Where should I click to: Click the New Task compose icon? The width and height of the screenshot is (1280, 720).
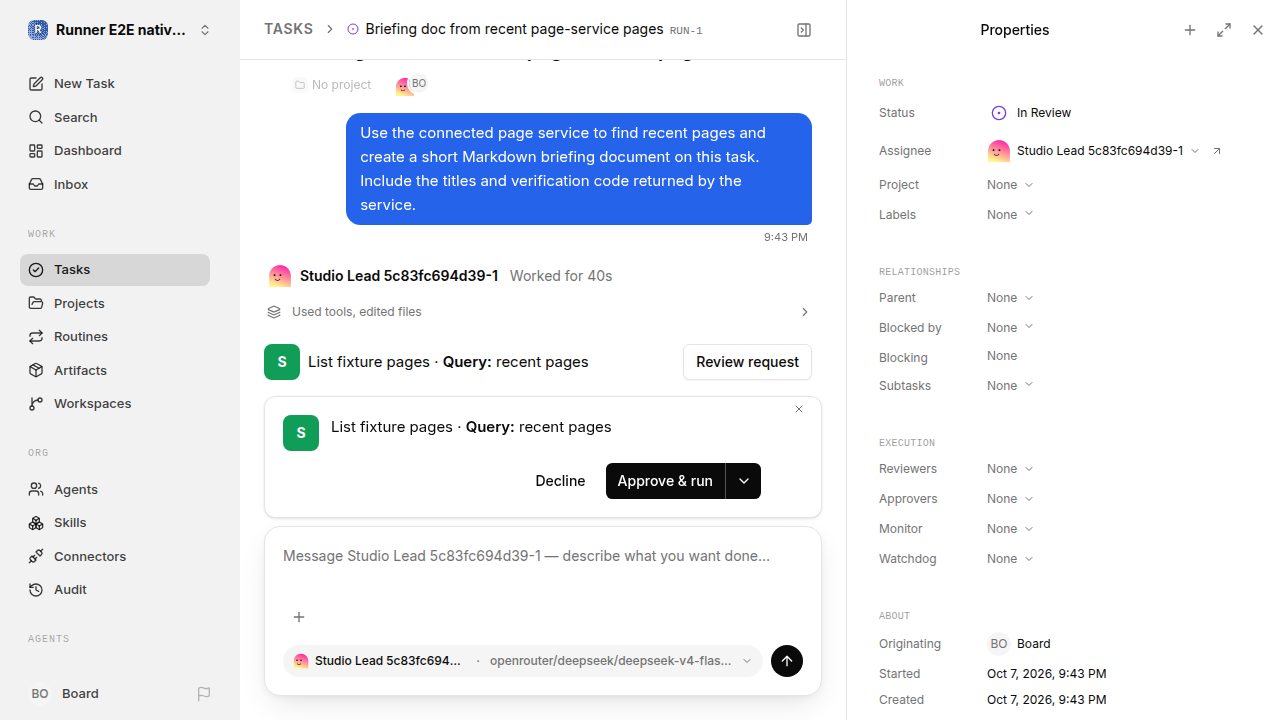coord(36,84)
